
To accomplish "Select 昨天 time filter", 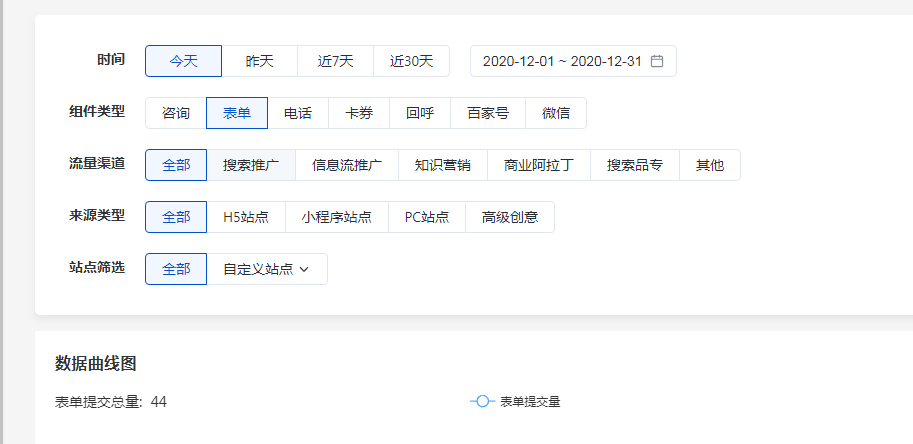I will 259,61.
